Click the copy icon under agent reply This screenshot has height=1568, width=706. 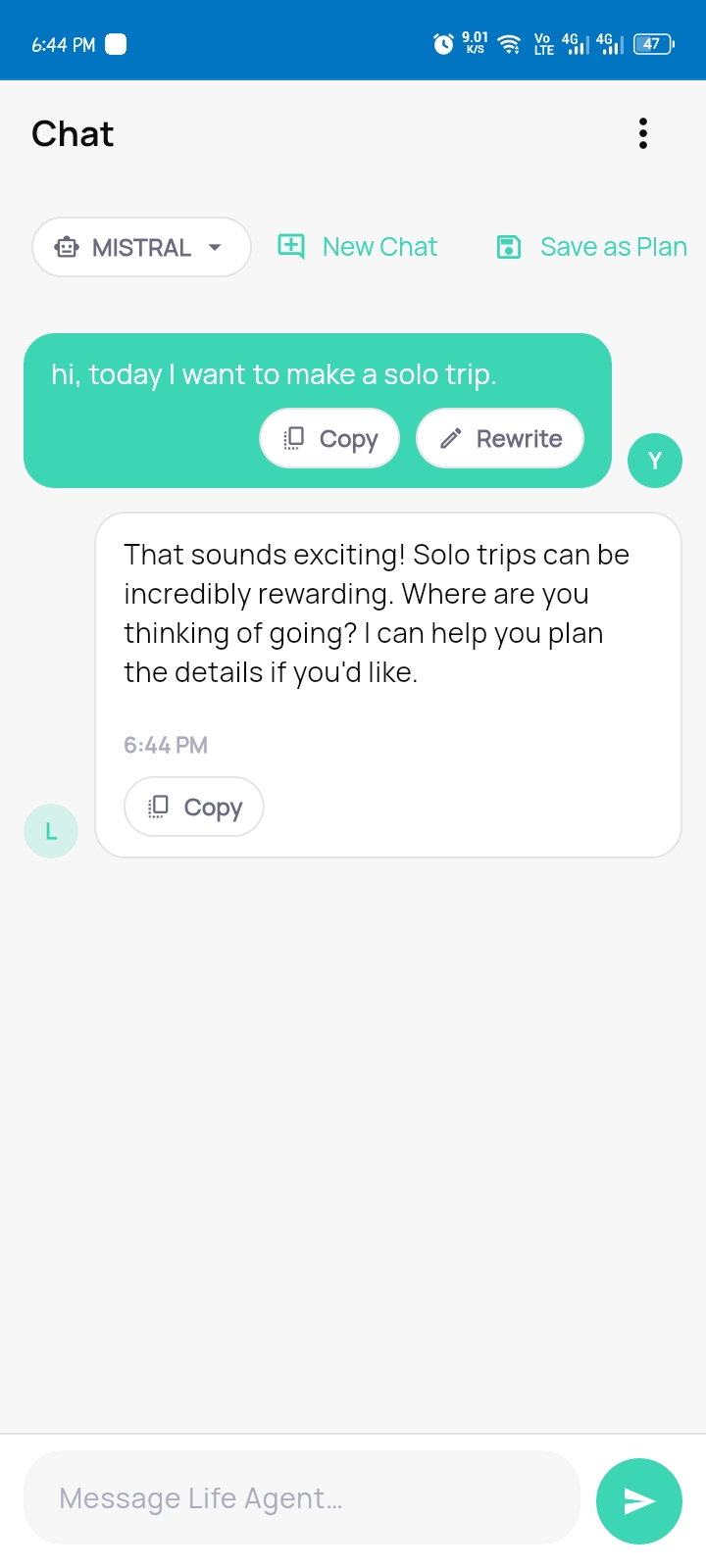tap(159, 807)
